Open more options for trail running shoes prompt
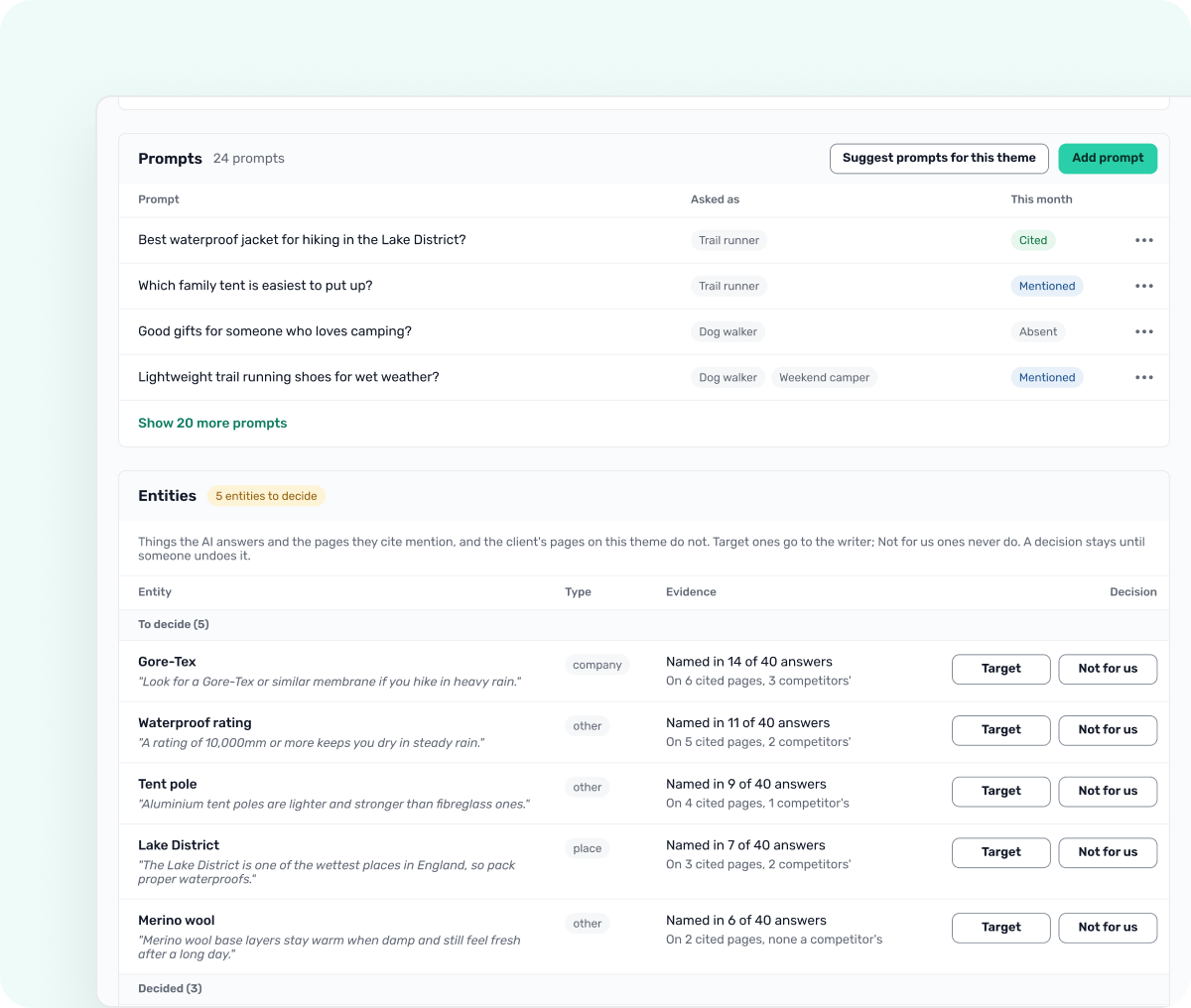 tap(1144, 377)
